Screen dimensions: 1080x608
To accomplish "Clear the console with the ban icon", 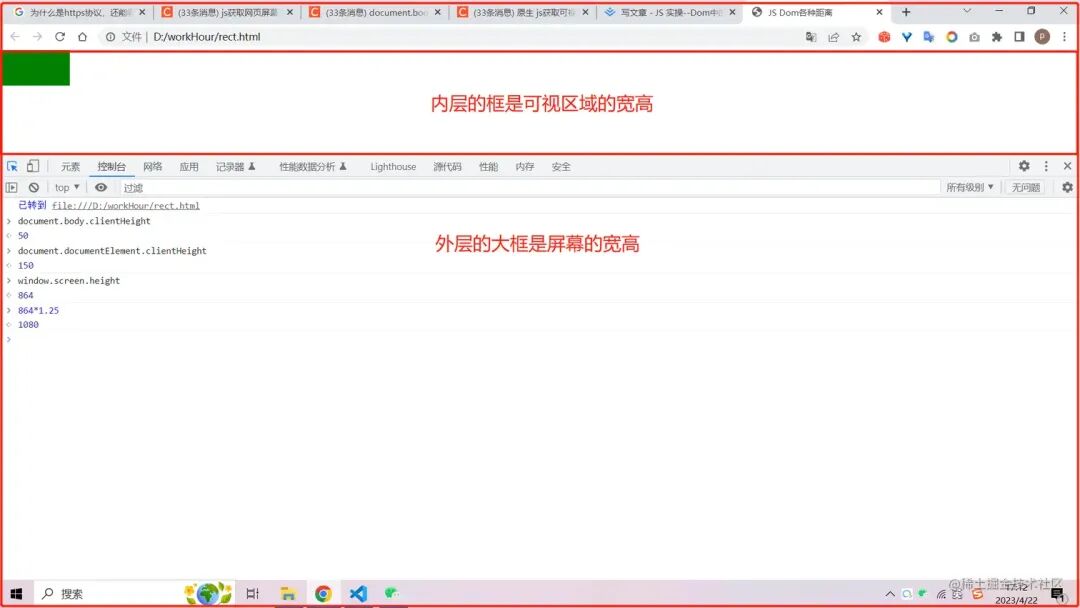I will click(x=33, y=187).
